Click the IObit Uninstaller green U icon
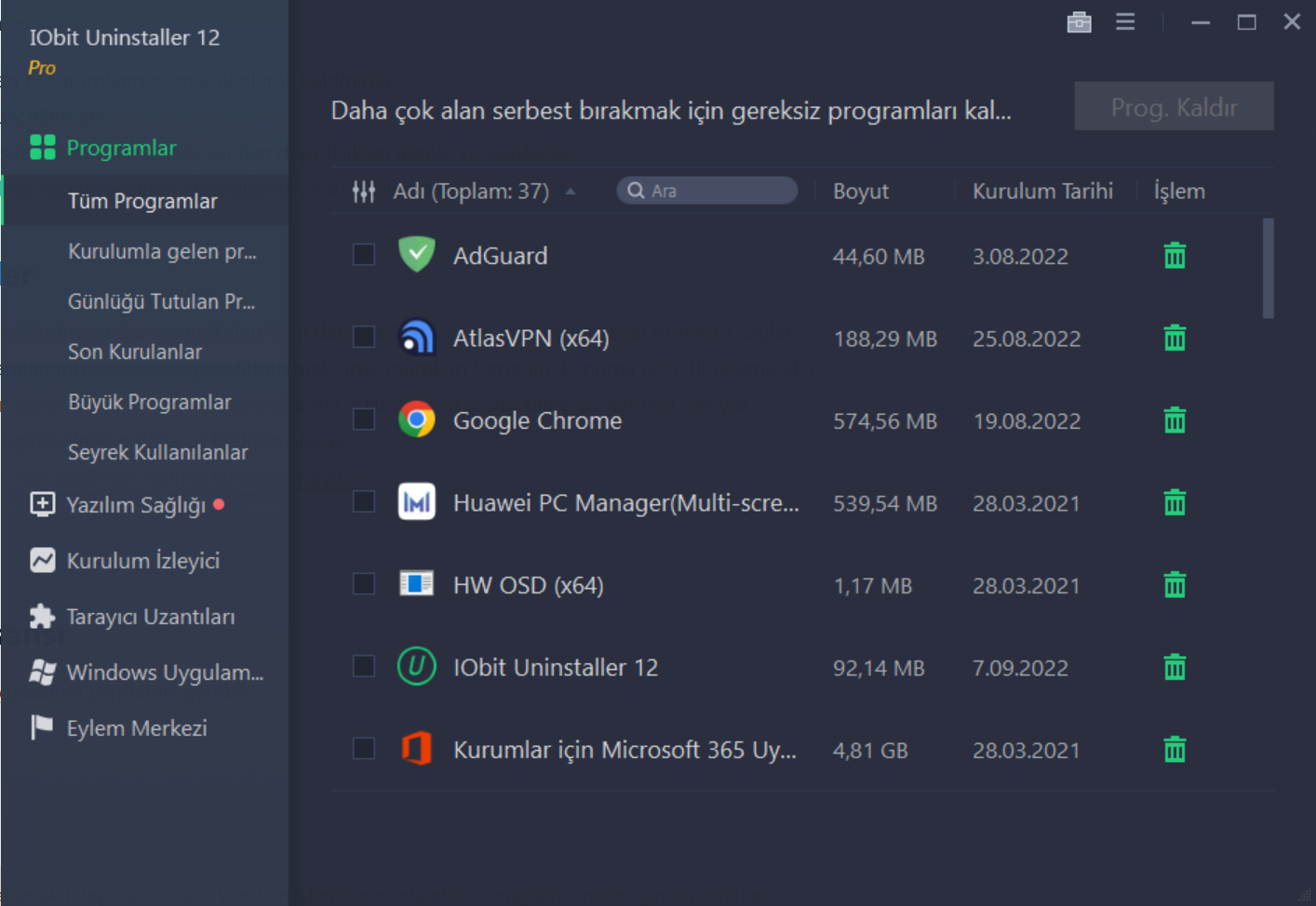1316x906 pixels. click(417, 666)
